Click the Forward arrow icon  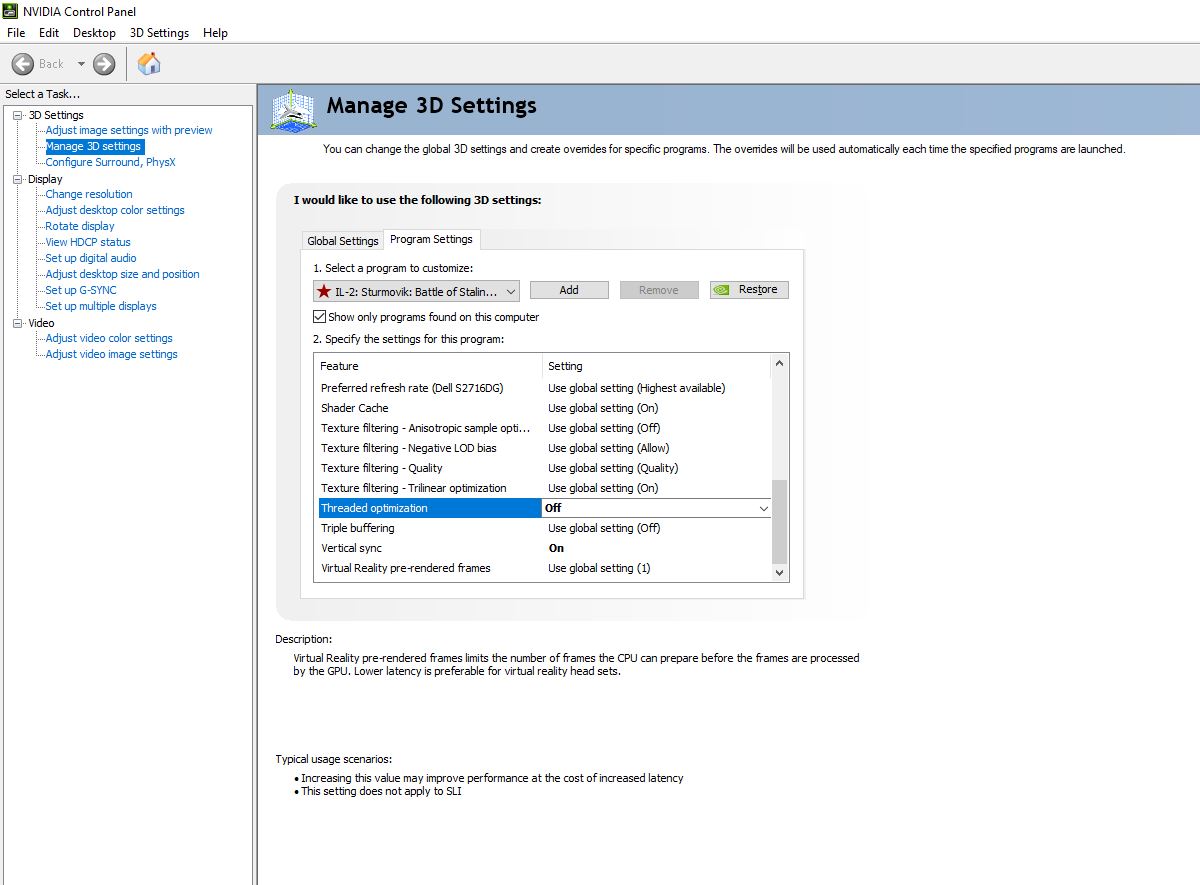click(104, 64)
